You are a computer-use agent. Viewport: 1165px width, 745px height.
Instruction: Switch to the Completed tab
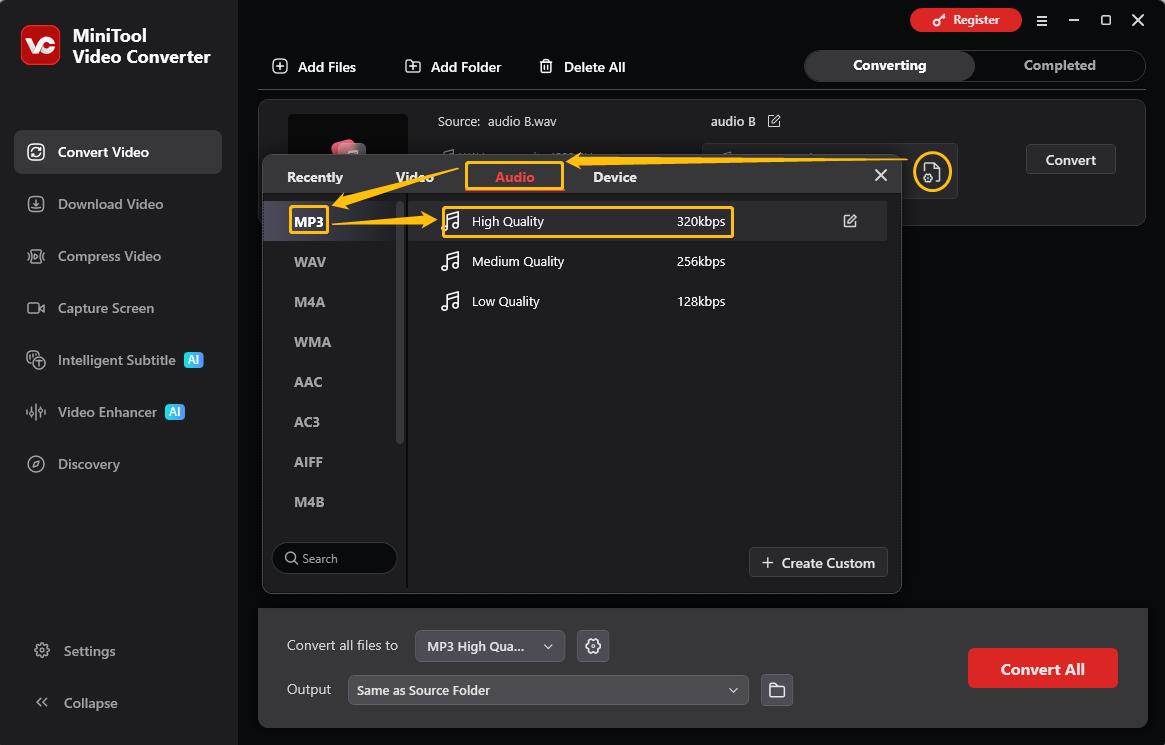click(x=1059, y=65)
